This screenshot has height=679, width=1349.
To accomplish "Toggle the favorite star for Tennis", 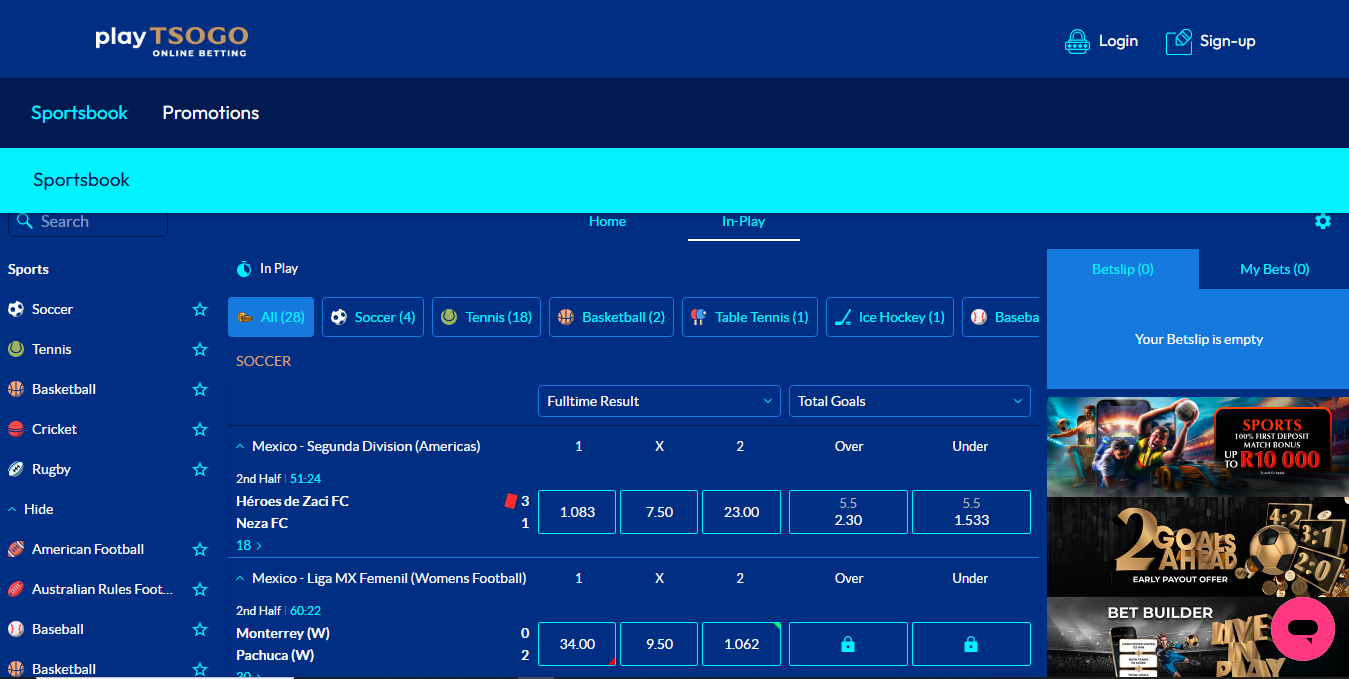I will 200,350.
